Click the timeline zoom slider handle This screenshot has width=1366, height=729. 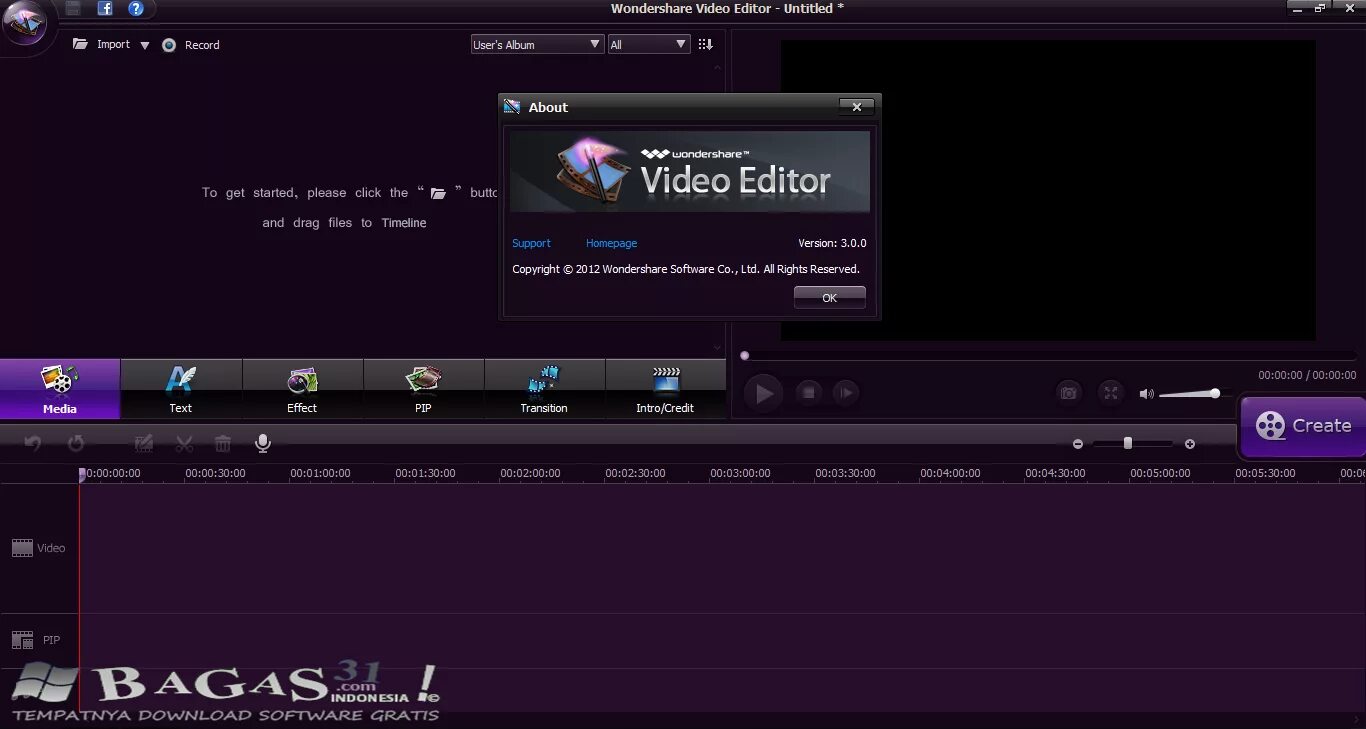point(1127,443)
